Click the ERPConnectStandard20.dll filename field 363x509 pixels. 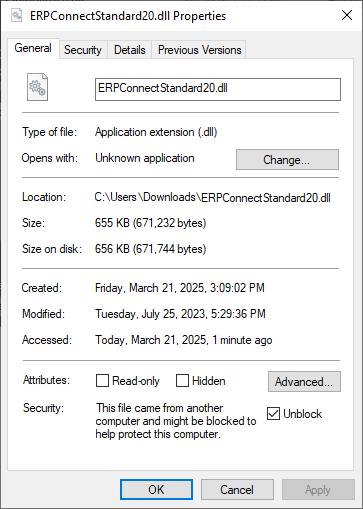tap(218, 89)
